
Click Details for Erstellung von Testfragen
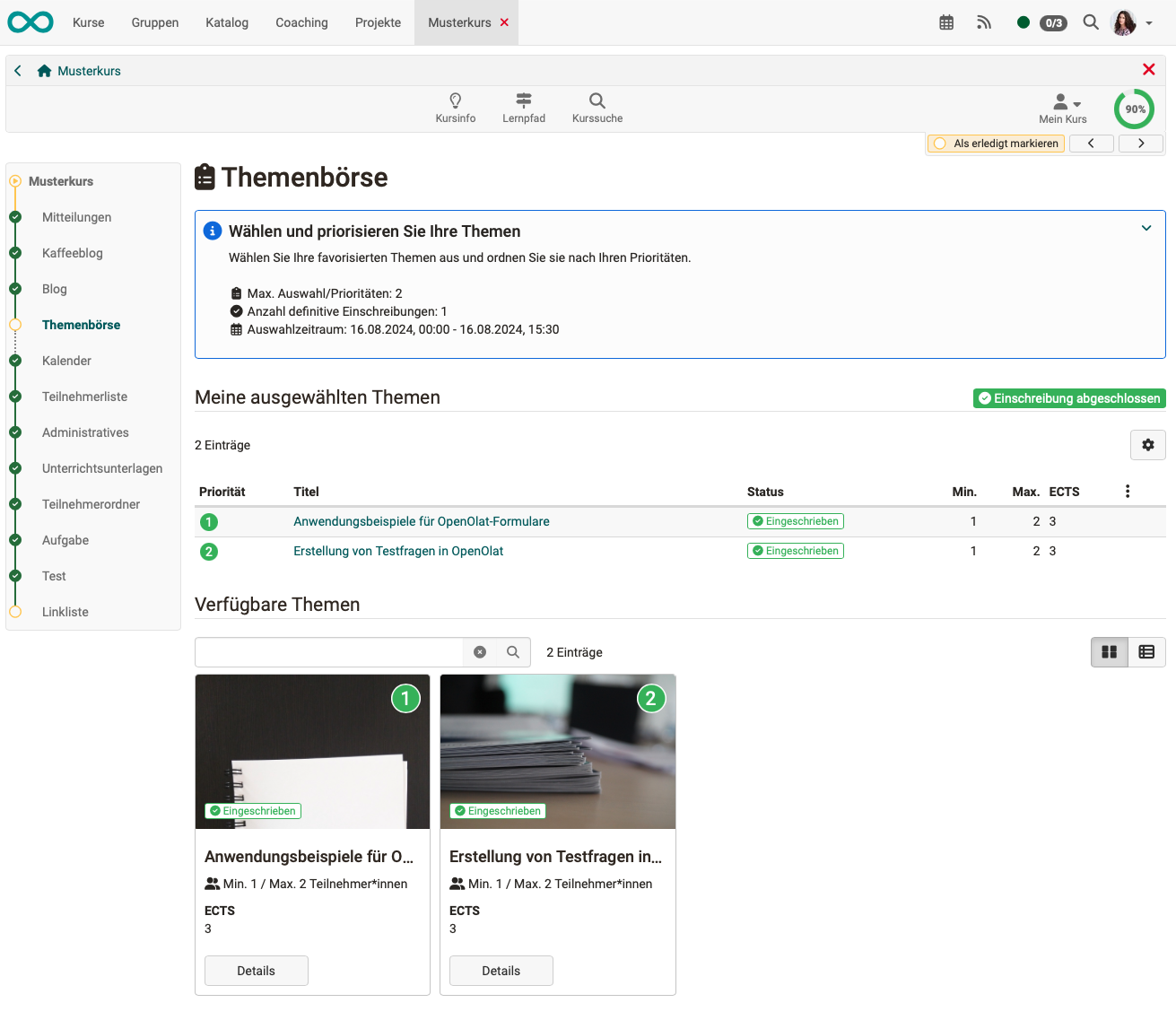(x=501, y=971)
